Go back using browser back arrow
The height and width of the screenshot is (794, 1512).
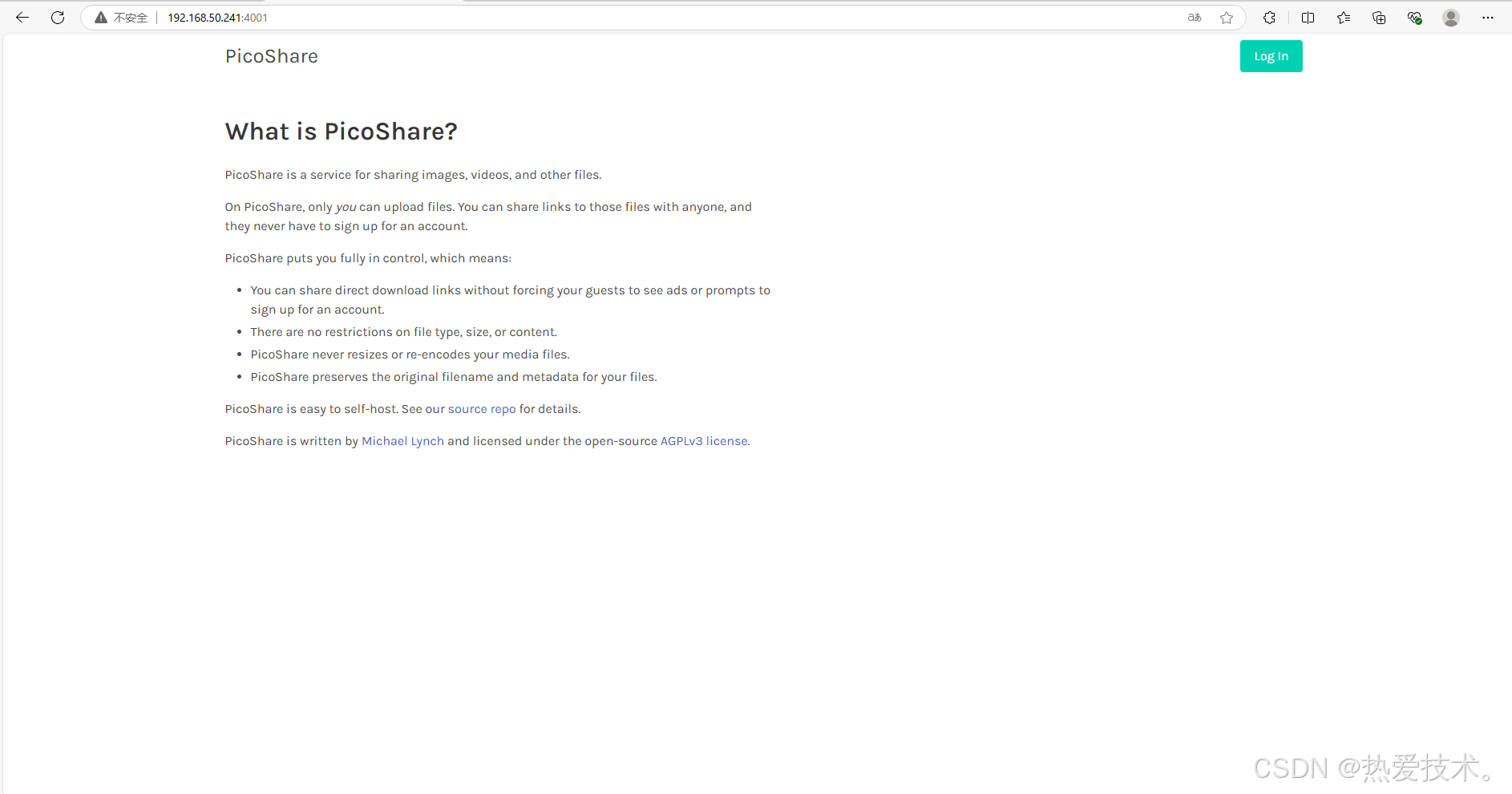(22, 18)
